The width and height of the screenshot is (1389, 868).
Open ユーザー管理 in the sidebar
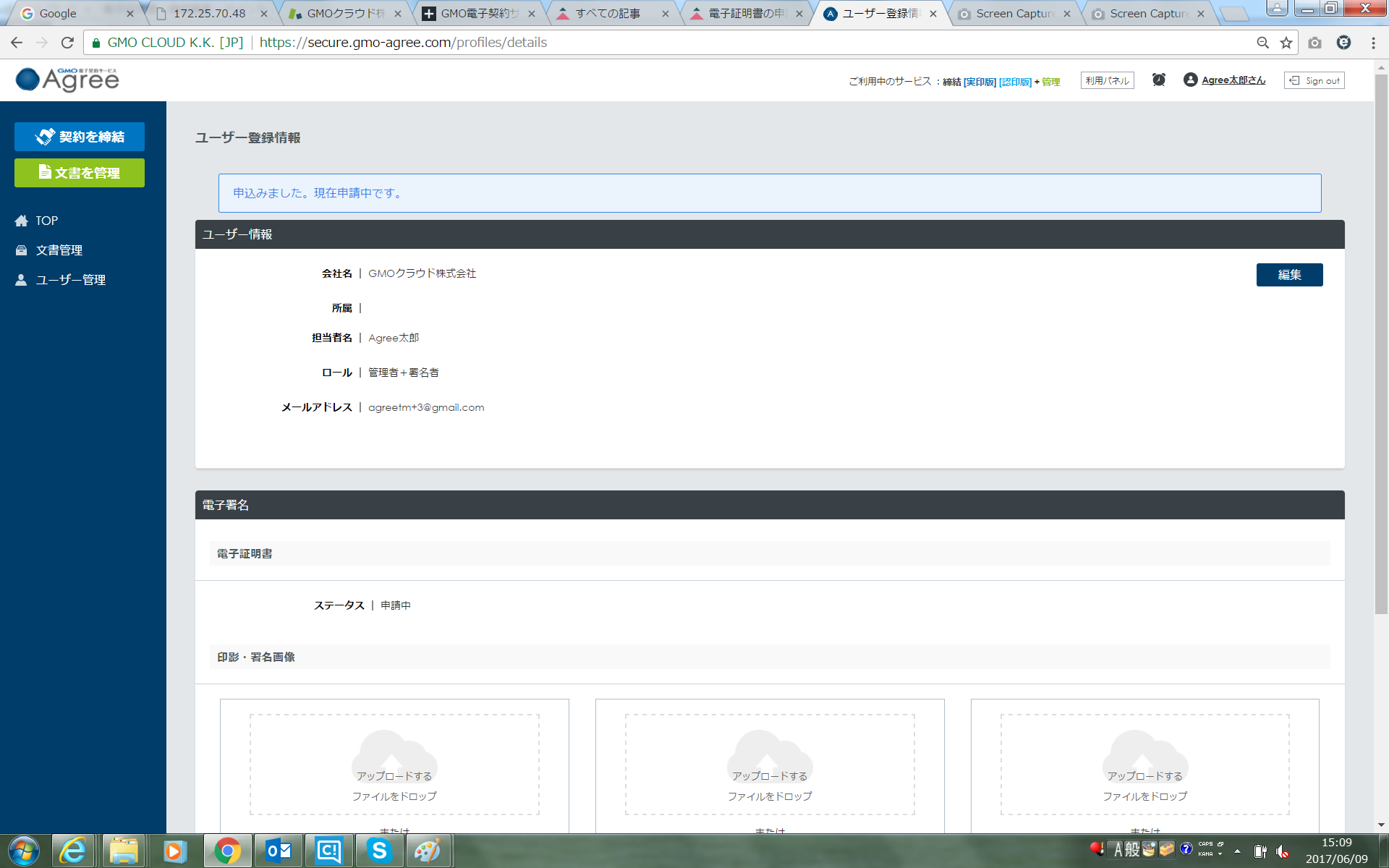point(70,280)
